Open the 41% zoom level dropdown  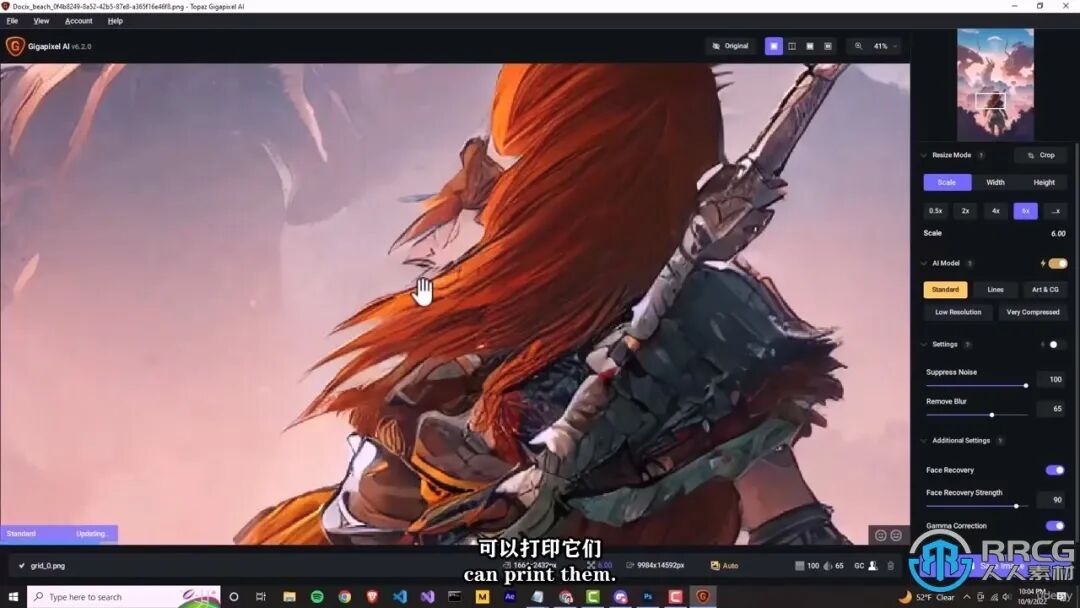click(885, 46)
